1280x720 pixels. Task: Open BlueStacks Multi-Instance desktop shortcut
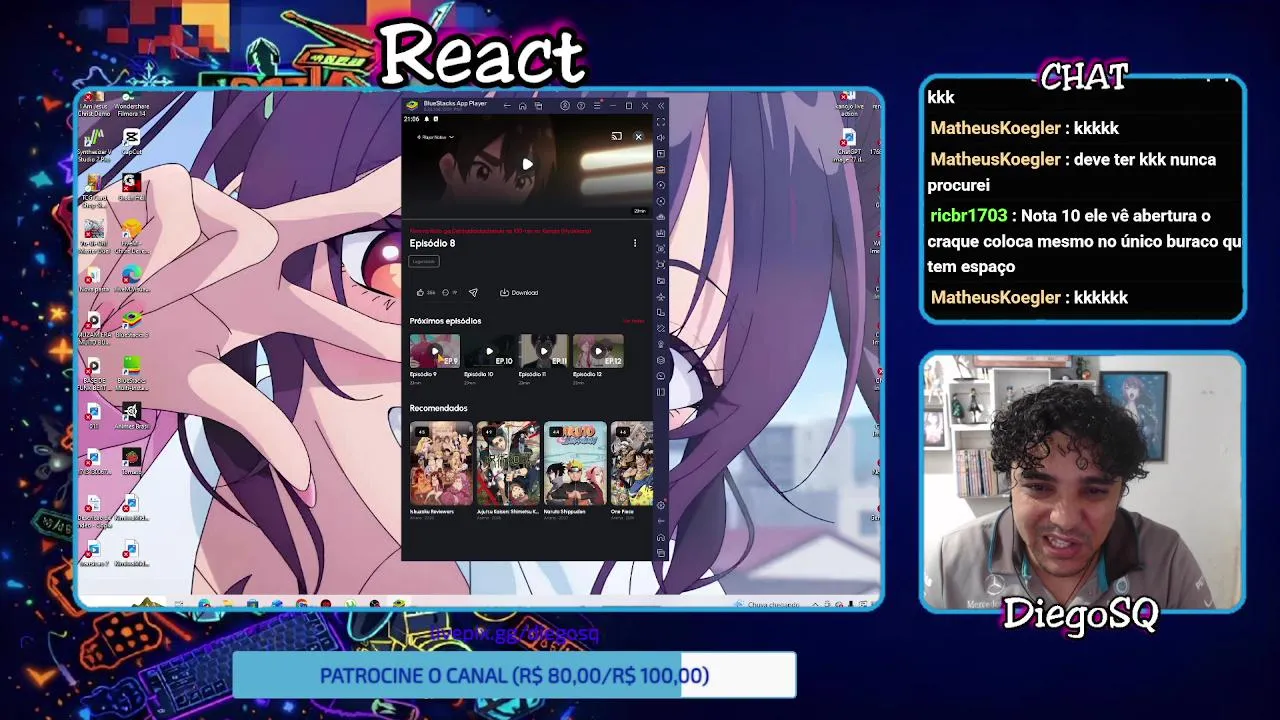click(131, 370)
